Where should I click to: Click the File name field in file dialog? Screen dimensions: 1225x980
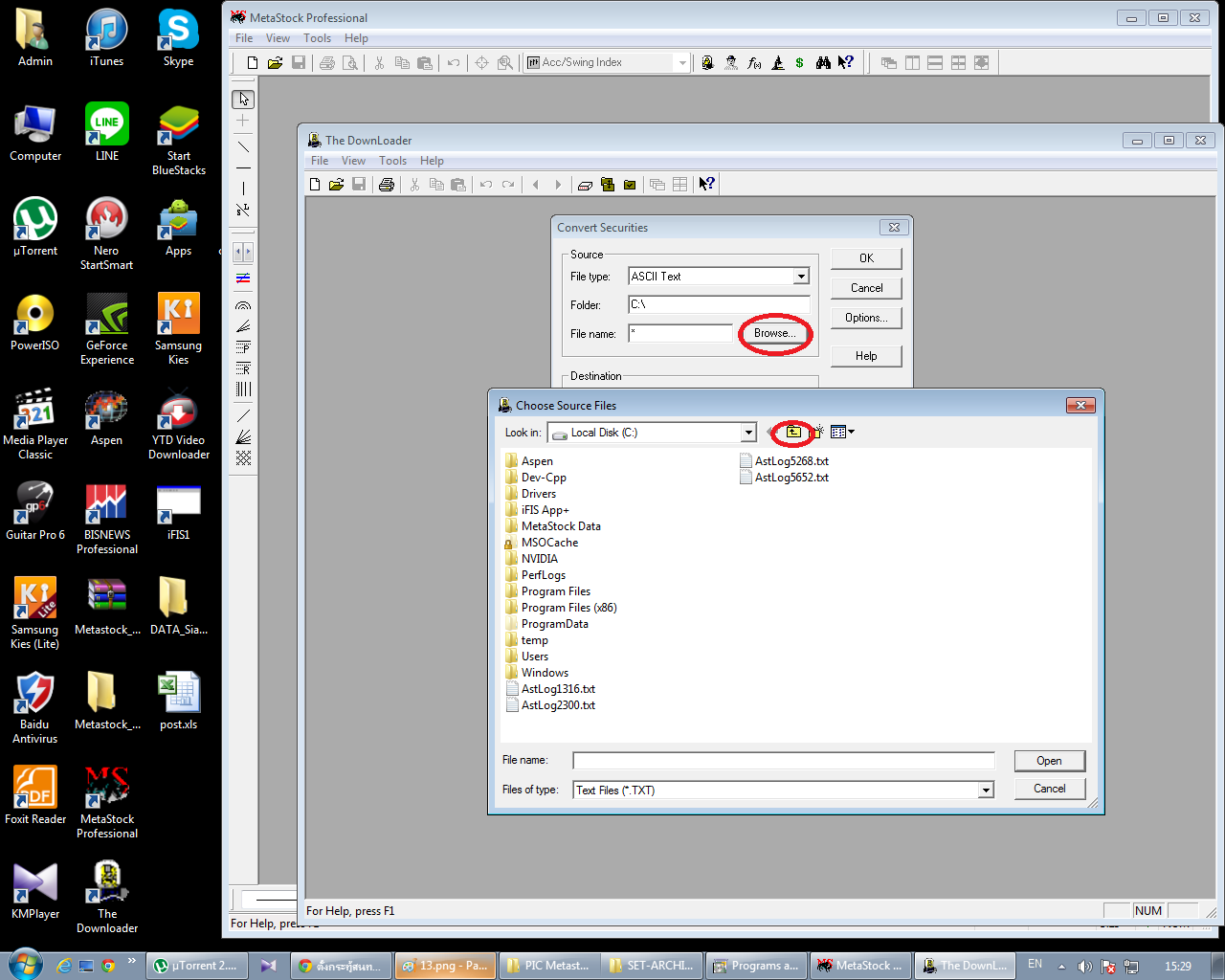coord(783,761)
